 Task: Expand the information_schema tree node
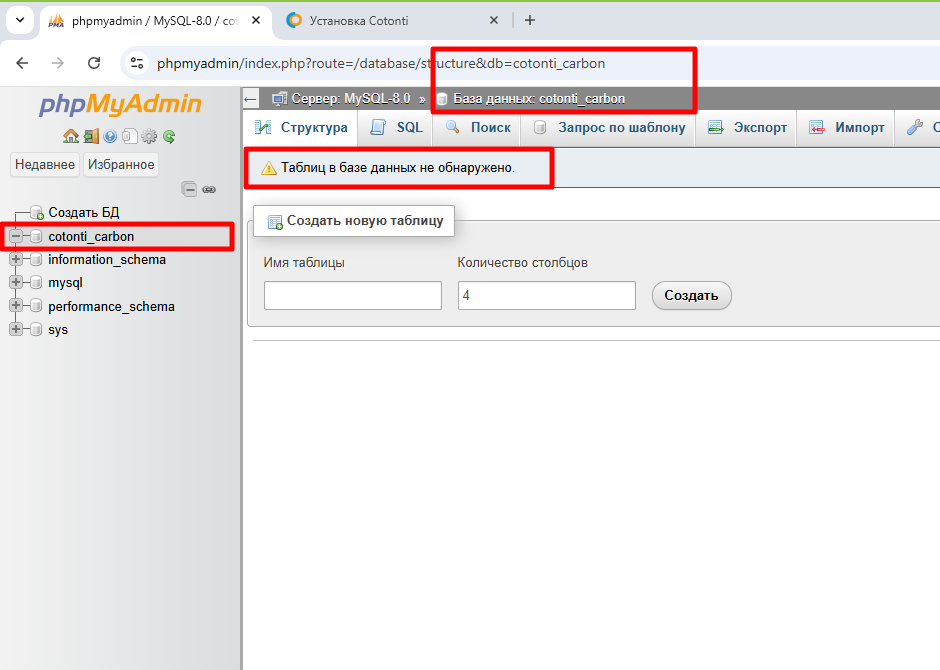pyautogui.click(x=16, y=259)
